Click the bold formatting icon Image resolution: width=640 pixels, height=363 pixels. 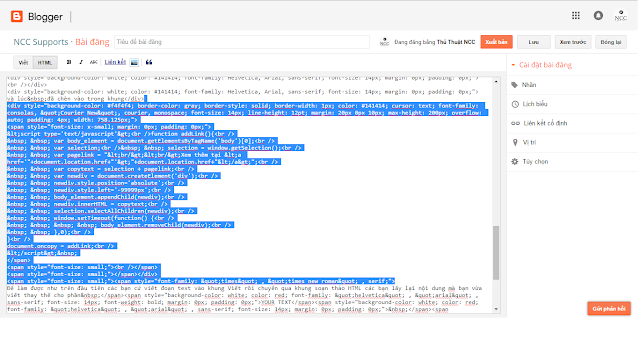(69, 62)
